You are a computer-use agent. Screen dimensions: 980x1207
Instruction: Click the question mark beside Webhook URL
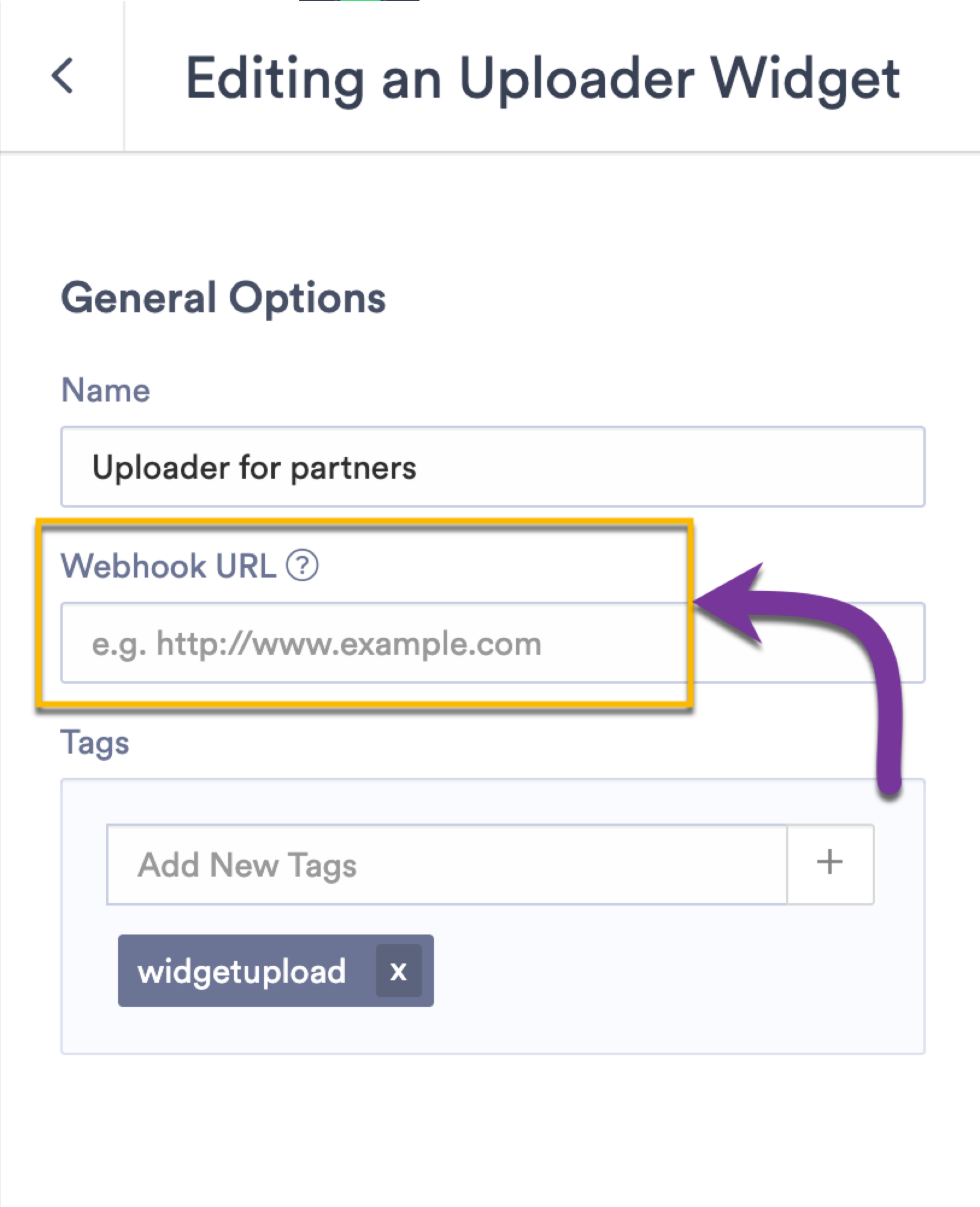(x=301, y=566)
